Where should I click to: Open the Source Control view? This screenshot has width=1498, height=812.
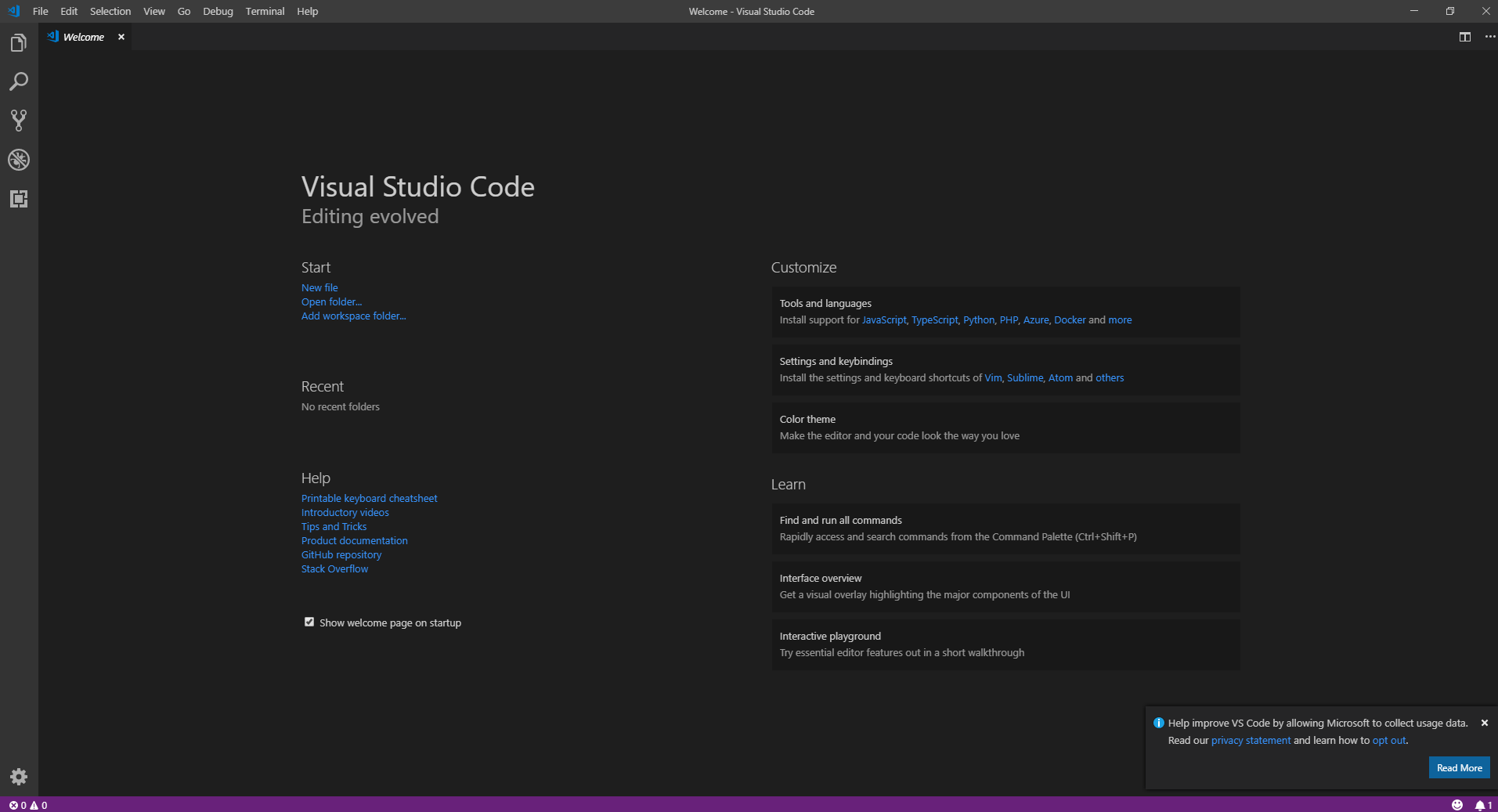point(19,121)
